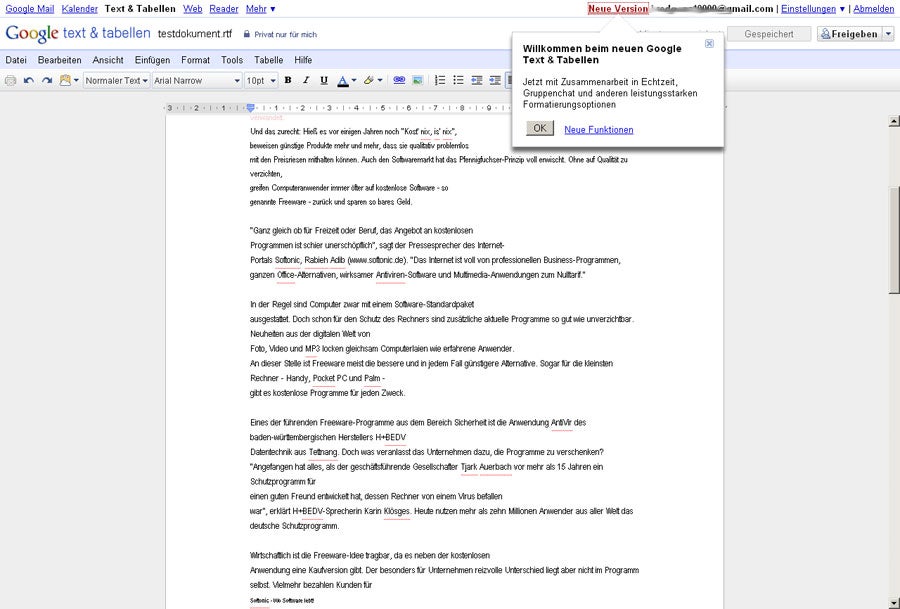Expand the text color dropdown arrow

(x=354, y=81)
